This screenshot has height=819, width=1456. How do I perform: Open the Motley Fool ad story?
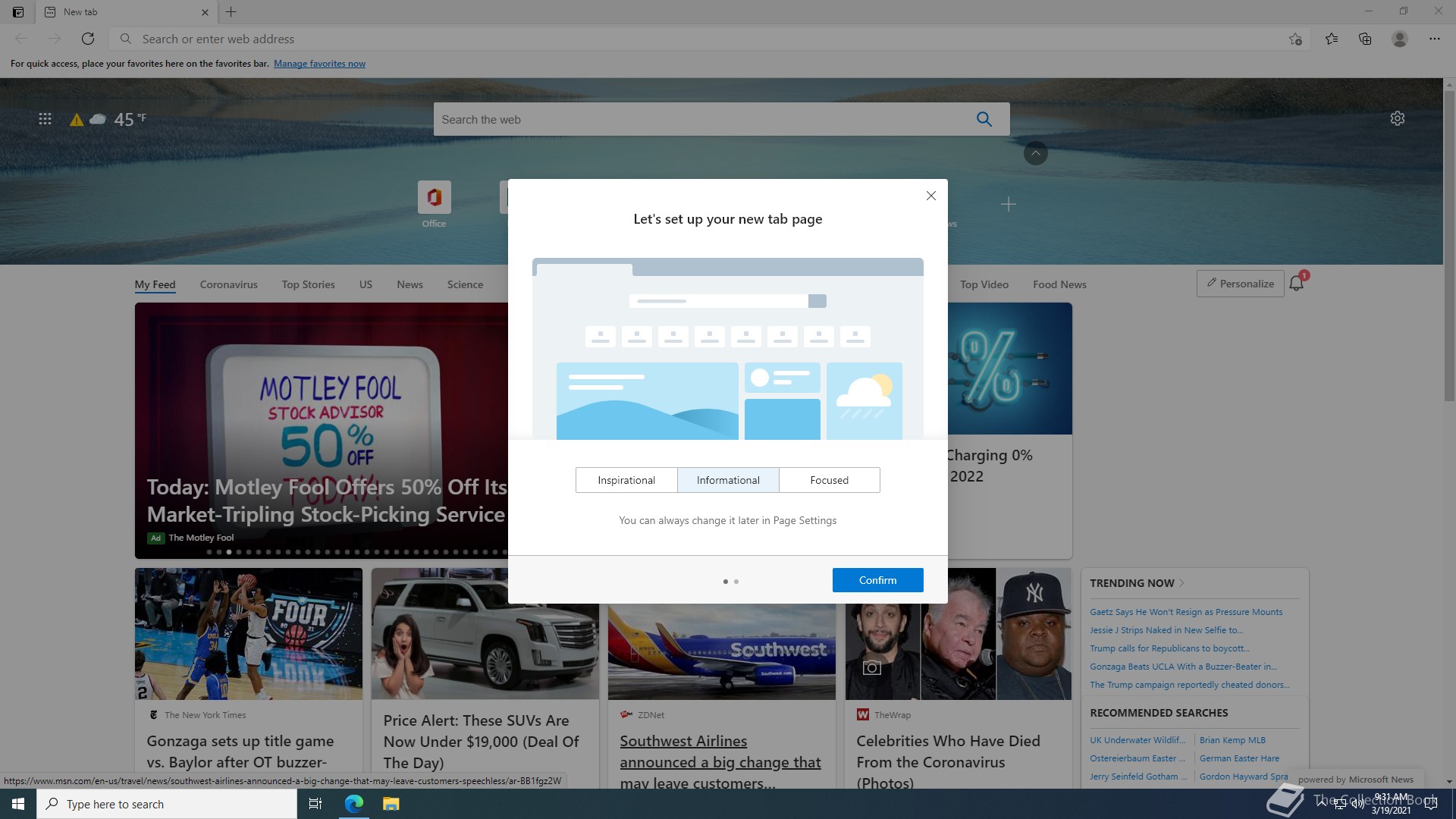pyautogui.click(x=326, y=500)
